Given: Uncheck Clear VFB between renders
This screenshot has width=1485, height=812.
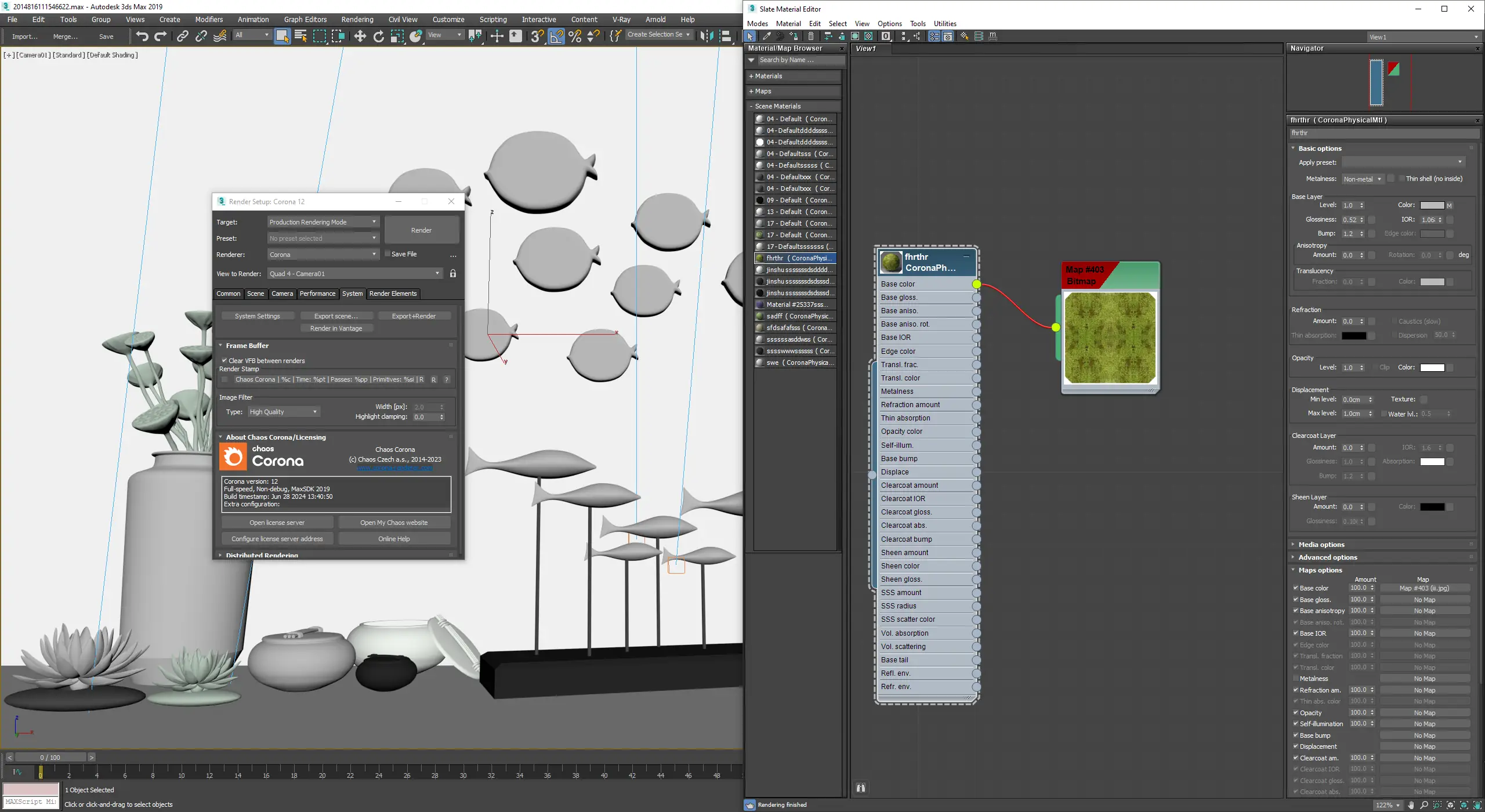Looking at the screenshot, I should point(224,360).
